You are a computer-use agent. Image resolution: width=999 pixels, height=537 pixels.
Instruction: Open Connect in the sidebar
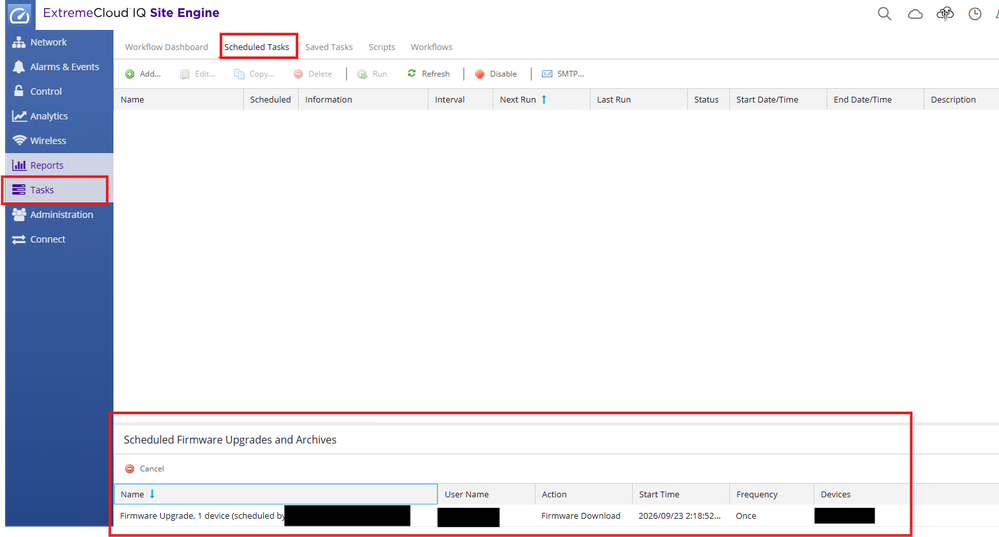[x=59, y=240]
